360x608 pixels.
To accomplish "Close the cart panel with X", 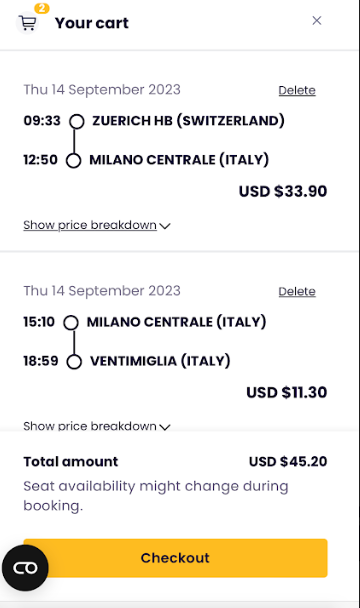I will [x=317, y=21].
